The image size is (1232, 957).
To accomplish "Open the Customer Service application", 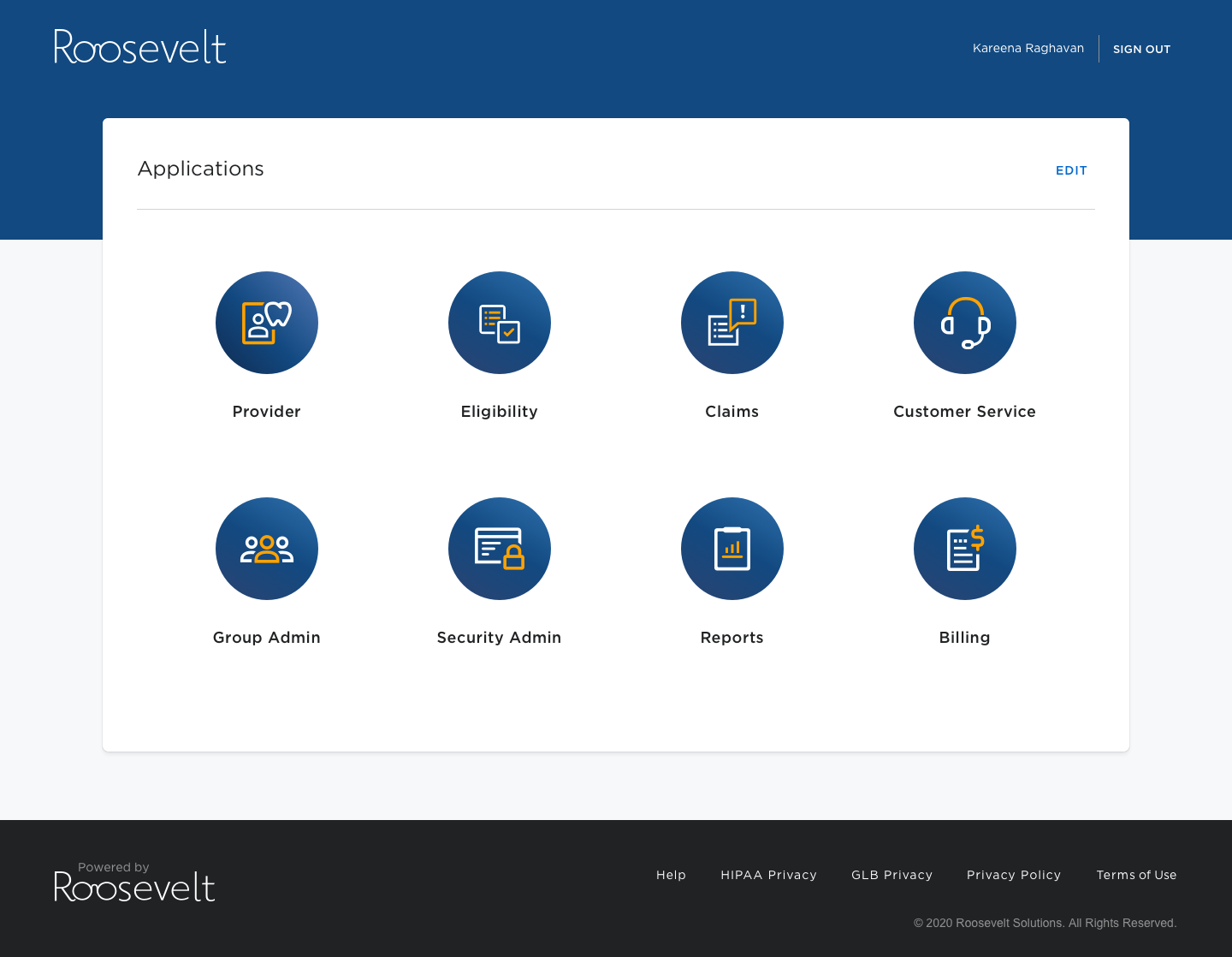I will (964, 323).
